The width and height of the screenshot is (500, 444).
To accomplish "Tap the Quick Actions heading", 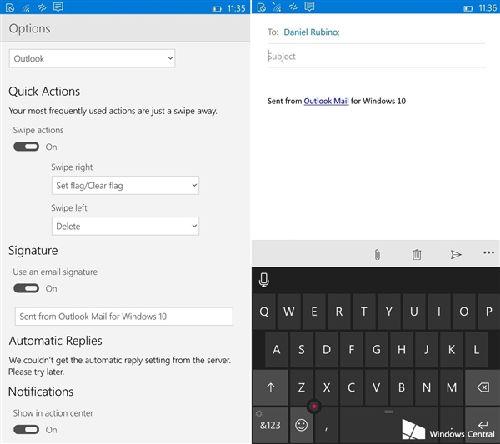I will 44,91.
